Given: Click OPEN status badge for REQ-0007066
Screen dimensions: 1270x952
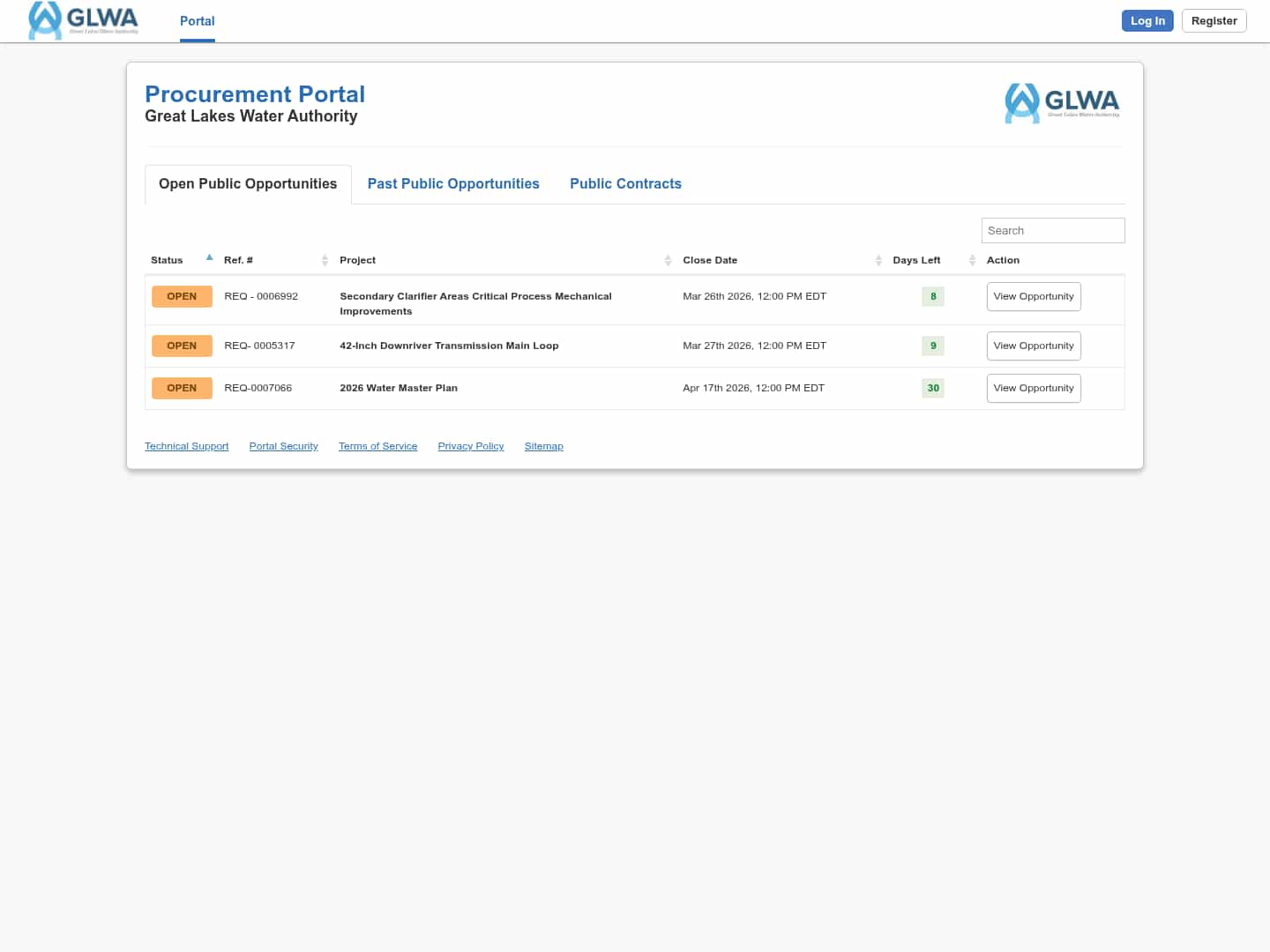Looking at the screenshot, I should tap(182, 388).
